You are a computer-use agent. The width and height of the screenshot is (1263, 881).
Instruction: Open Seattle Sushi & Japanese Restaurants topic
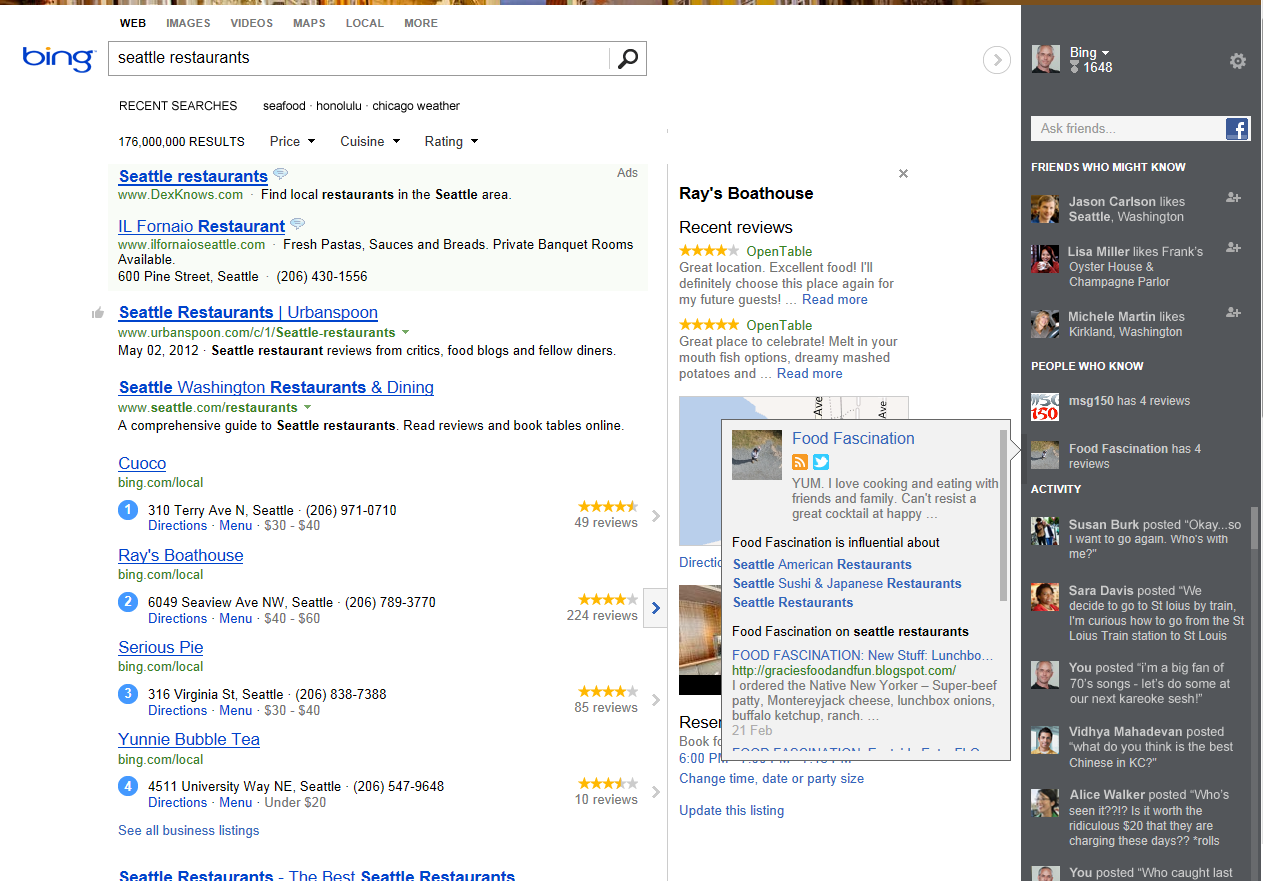847,583
